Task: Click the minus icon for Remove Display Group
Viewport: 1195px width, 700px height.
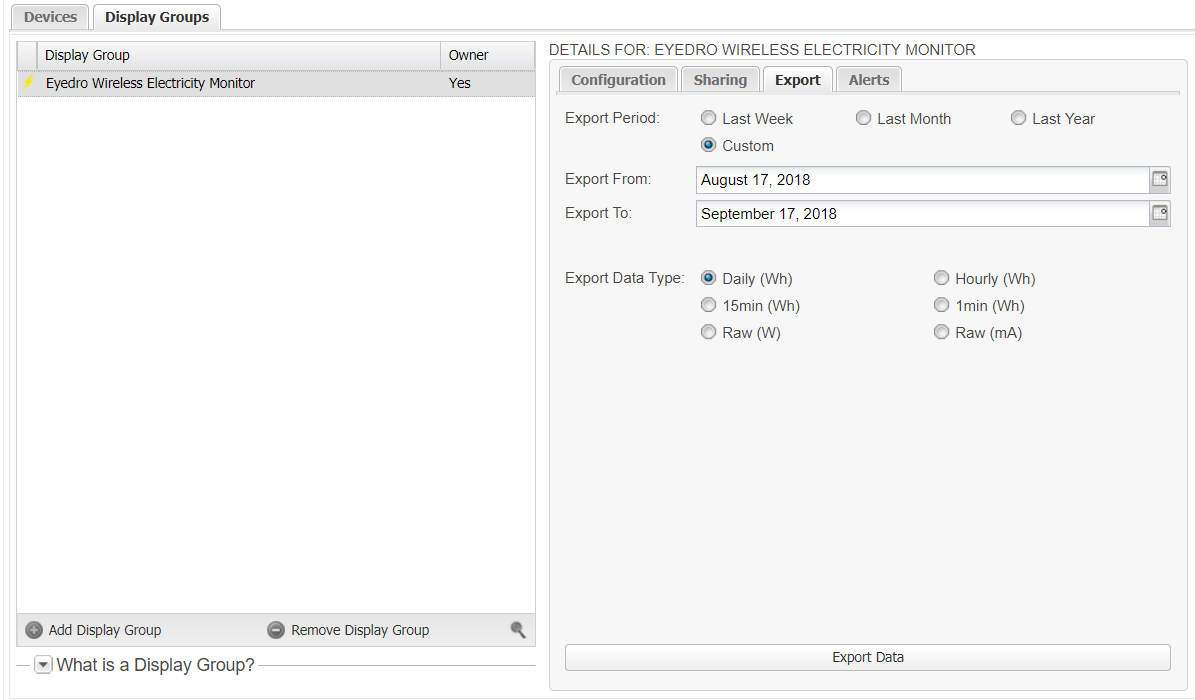Action: click(276, 630)
